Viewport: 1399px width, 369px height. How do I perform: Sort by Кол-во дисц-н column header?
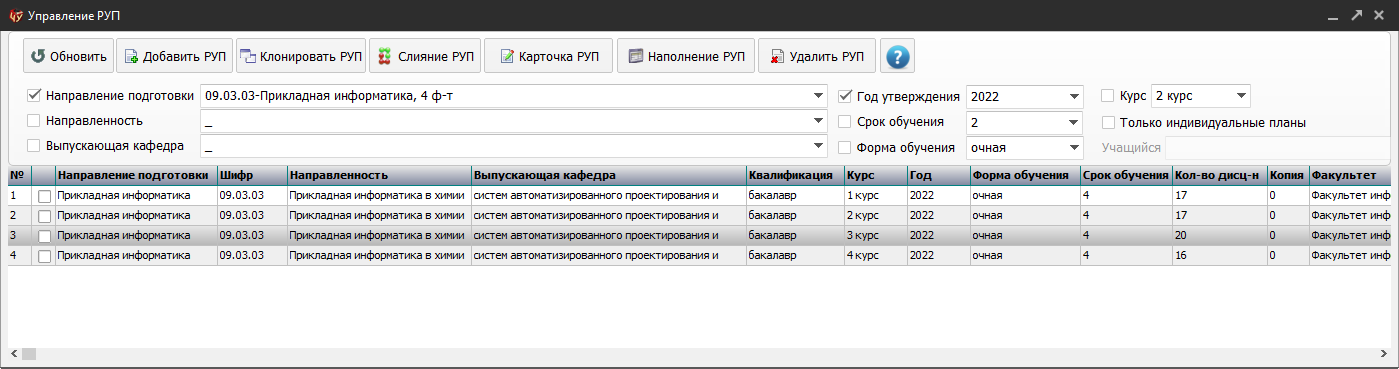[x=1219, y=175]
